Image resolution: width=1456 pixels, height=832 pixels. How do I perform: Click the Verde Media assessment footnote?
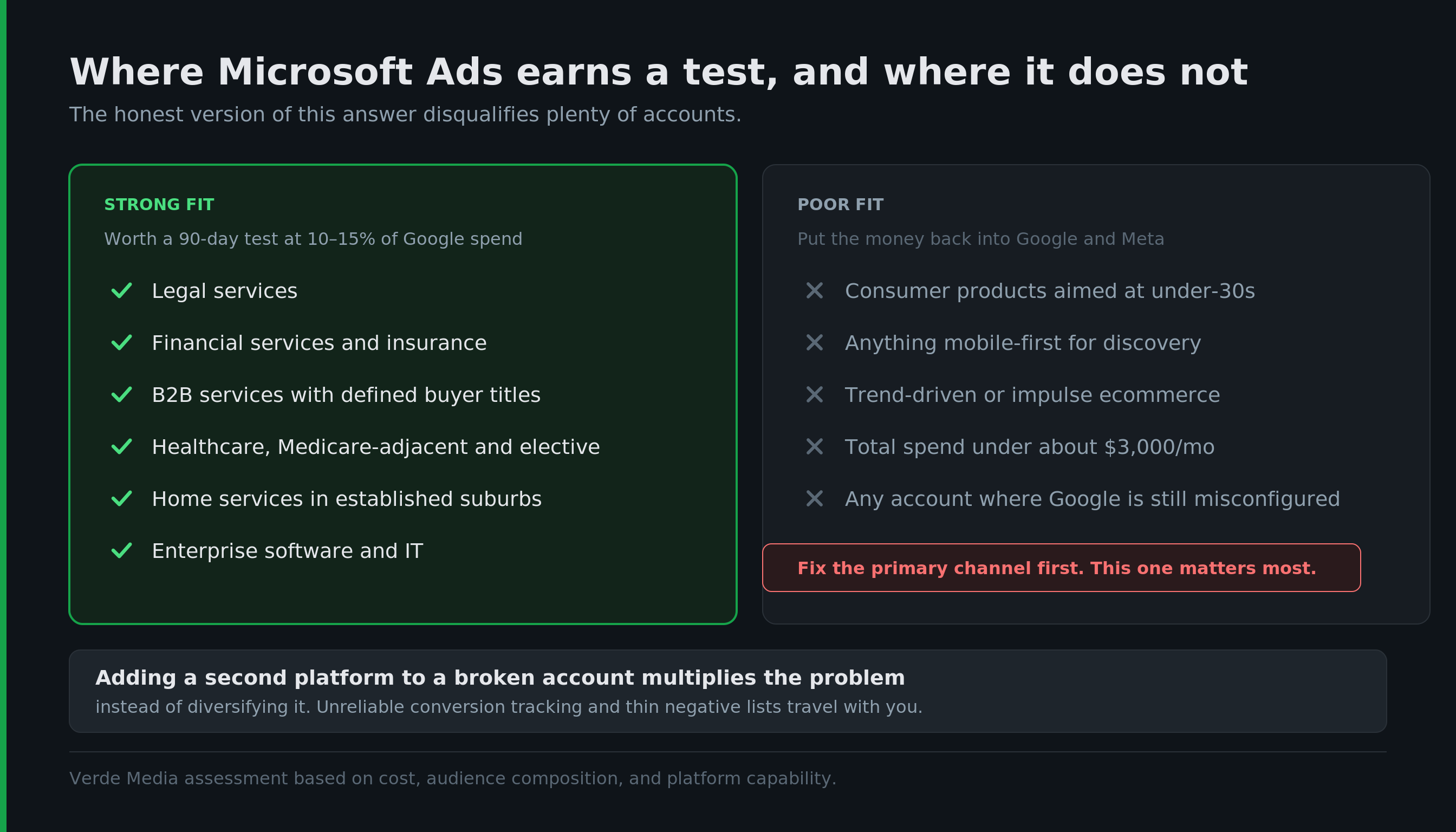pos(453,779)
